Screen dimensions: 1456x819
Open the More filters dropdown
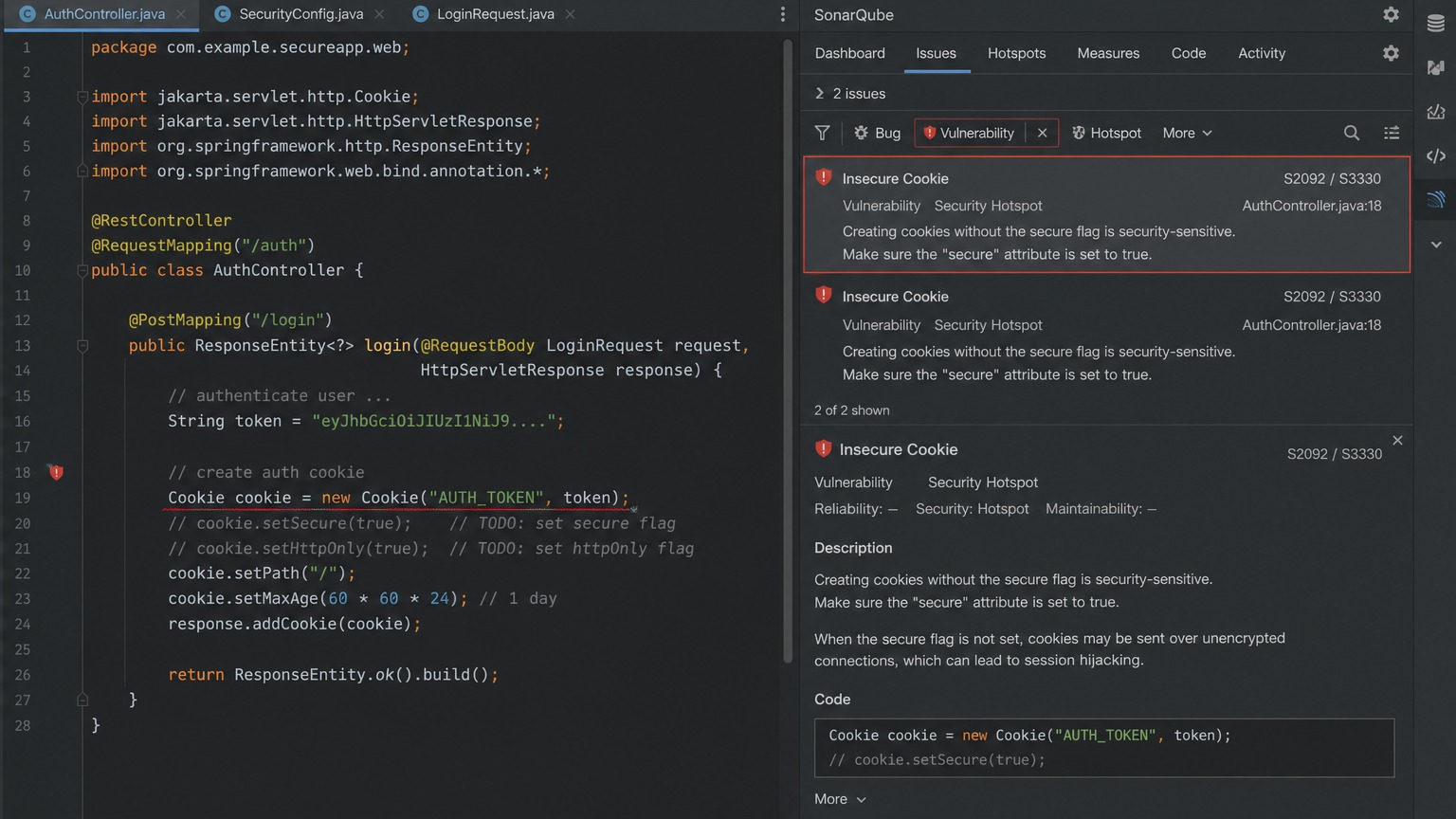1187,133
